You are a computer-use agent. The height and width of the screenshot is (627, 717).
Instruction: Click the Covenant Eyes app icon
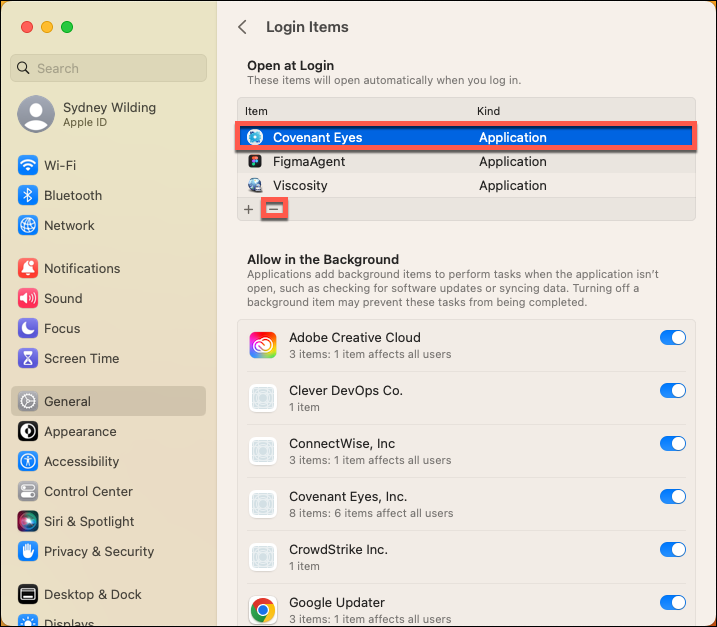tap(255, 137)
